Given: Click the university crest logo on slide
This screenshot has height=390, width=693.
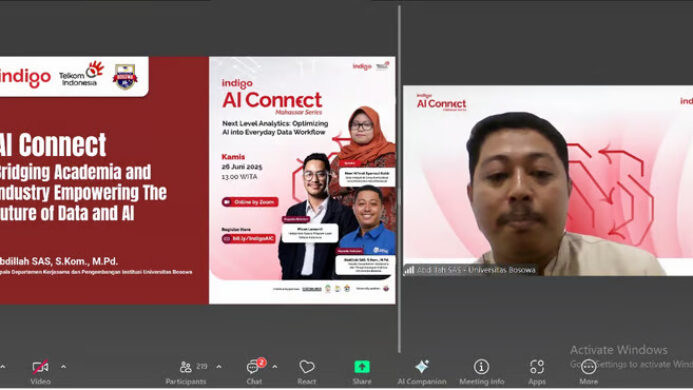Looking at the screenshot, I should pyautogui.click(x=125, y=76).
